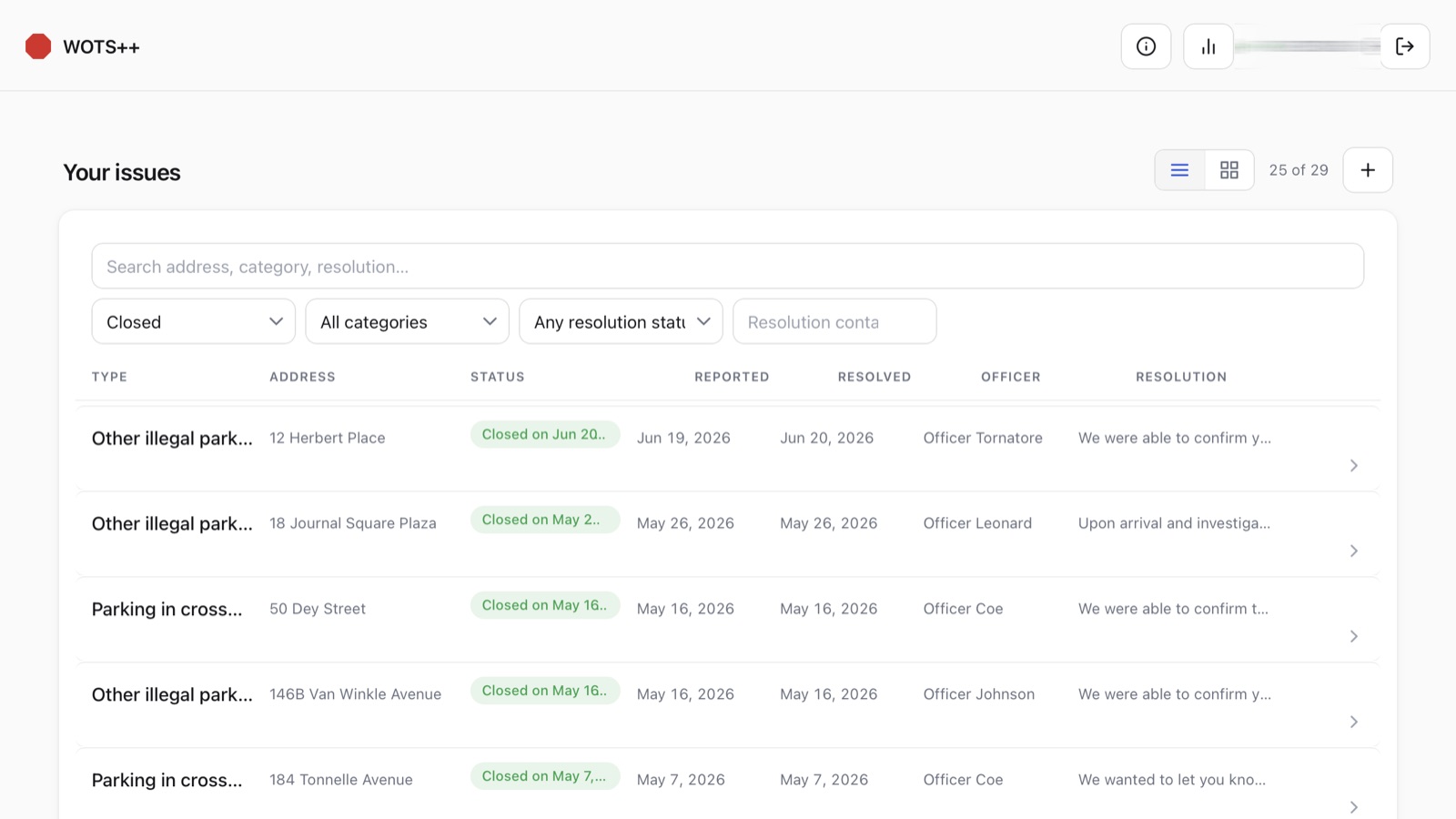
Task: Click the 146B Van Winkle Avenue status badge
Action: click(x=545, y=692)
